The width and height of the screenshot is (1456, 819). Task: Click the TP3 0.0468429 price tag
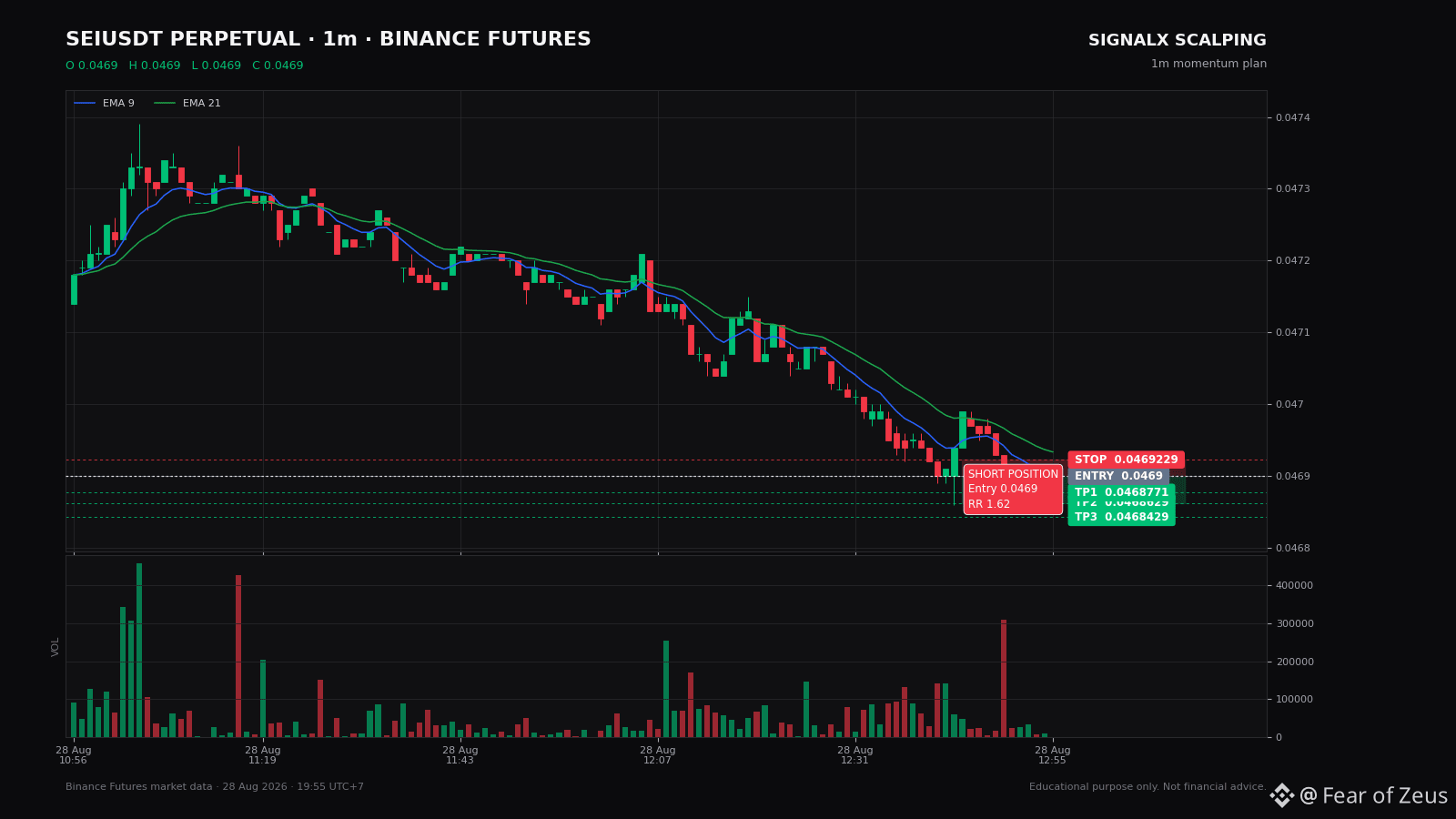click(x=1121, y=517)
